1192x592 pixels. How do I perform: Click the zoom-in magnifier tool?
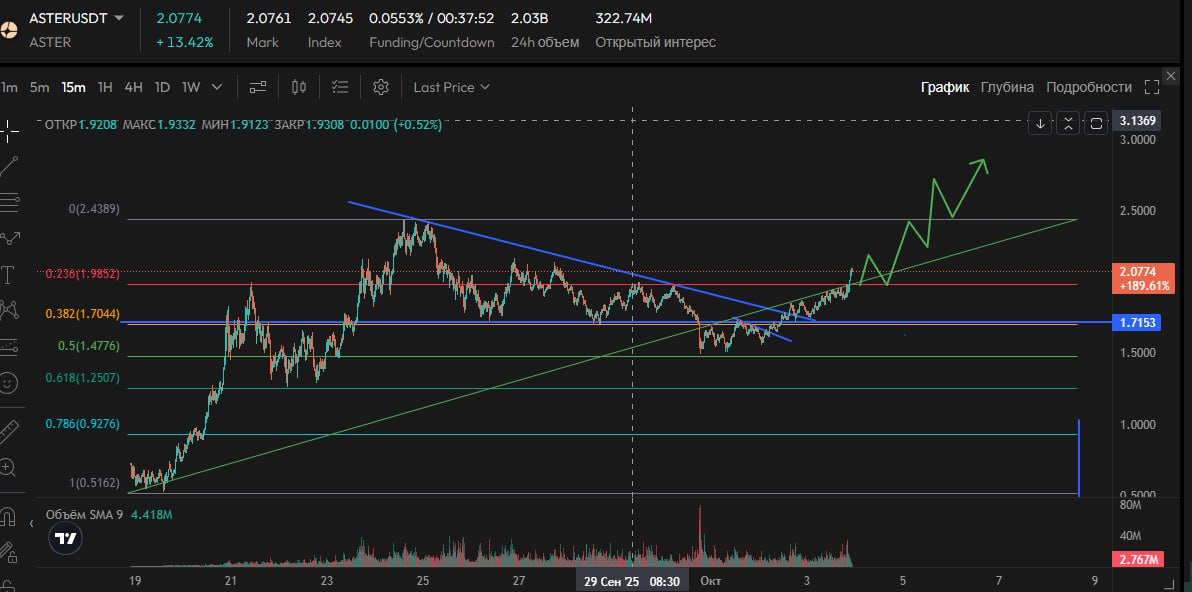pyautogui.click(x=9, y=467)
